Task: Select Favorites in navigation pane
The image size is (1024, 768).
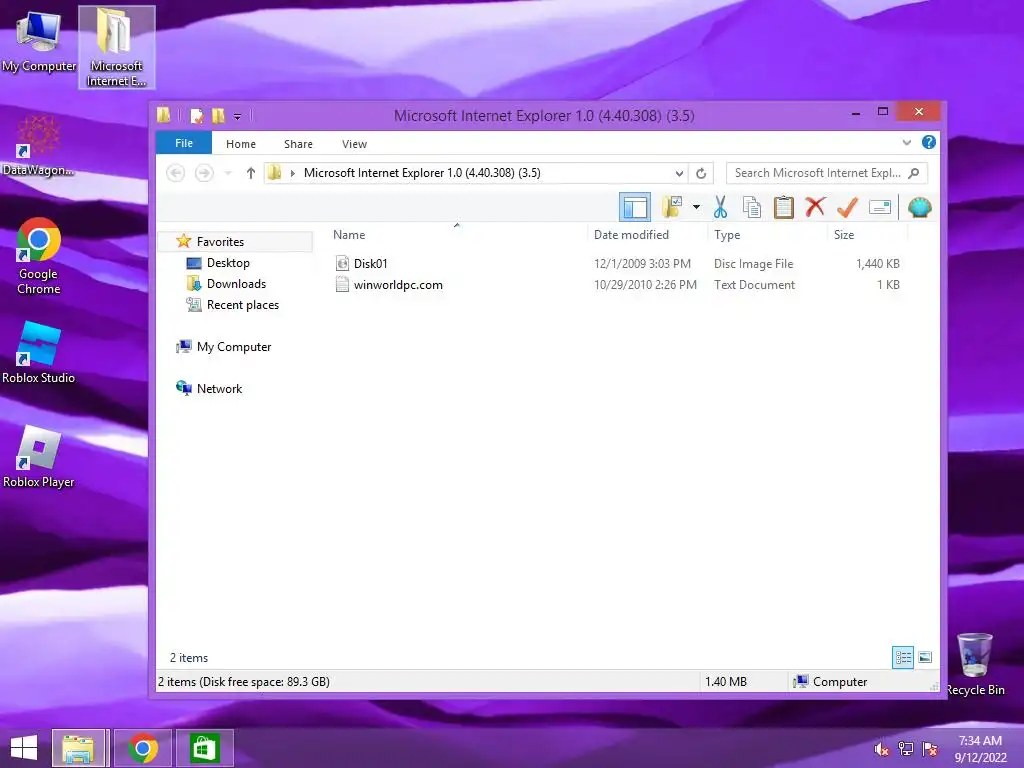Action: point(220,242)
